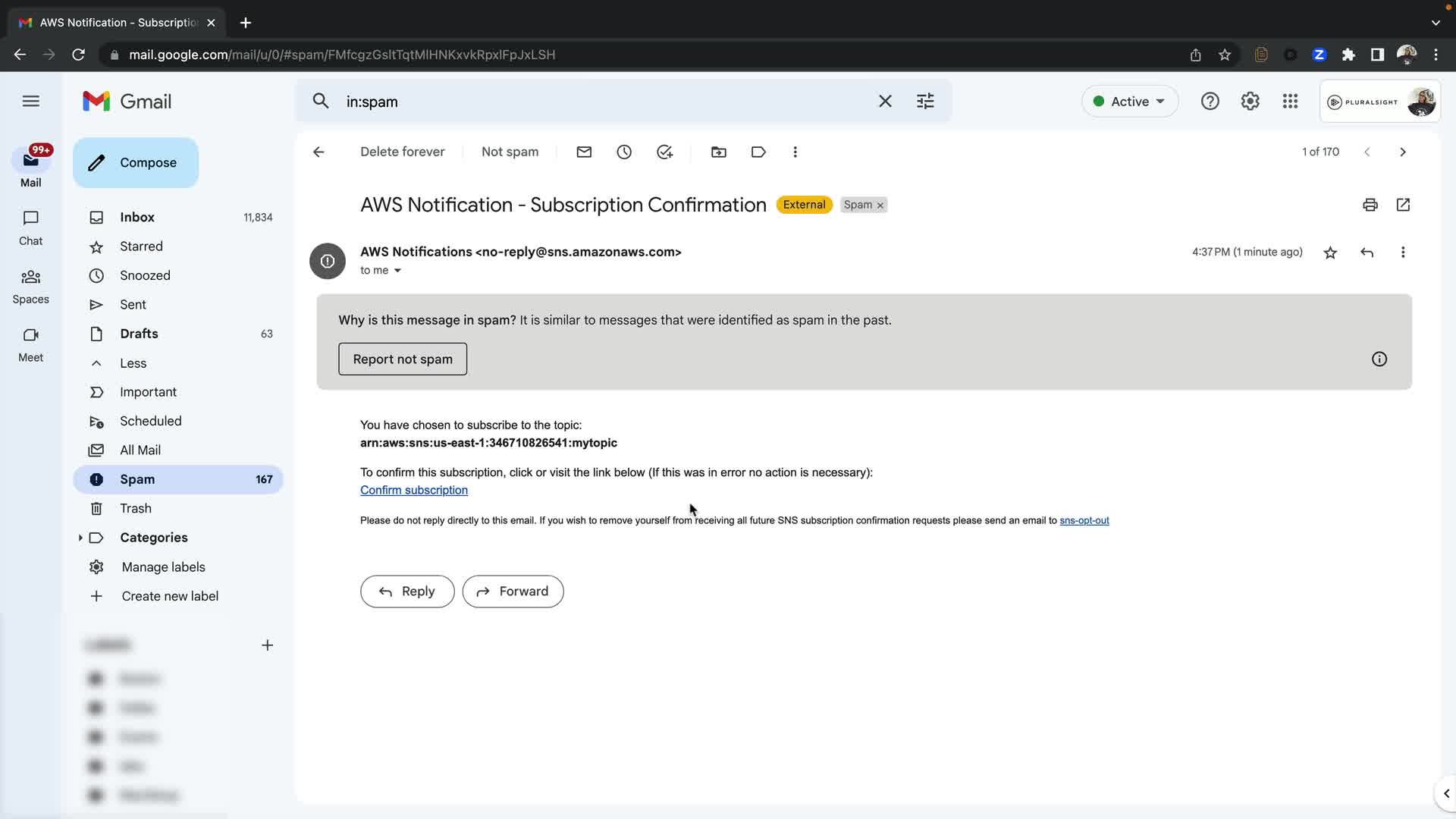Click the Move to folder icon

click(718, 152)
